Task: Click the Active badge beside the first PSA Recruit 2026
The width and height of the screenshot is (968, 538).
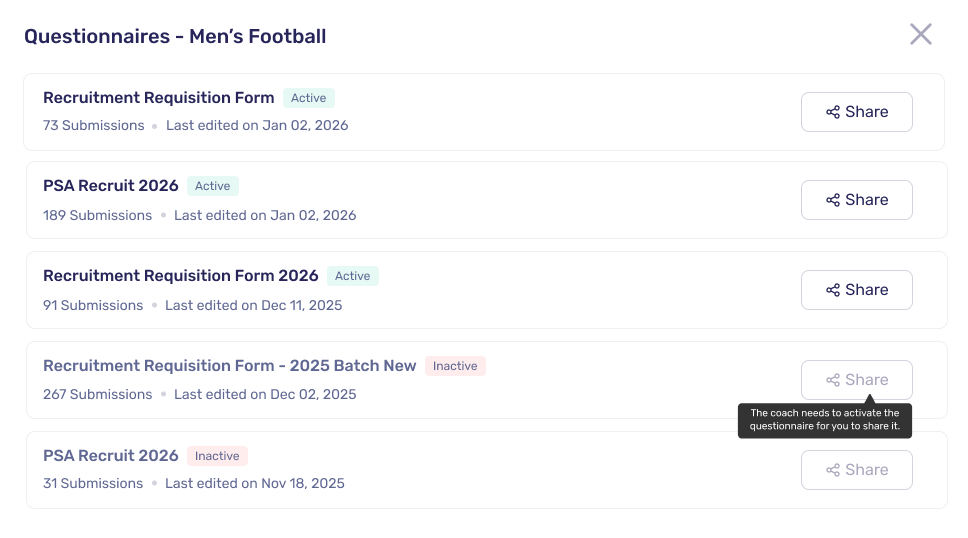Action: [212, 186]
